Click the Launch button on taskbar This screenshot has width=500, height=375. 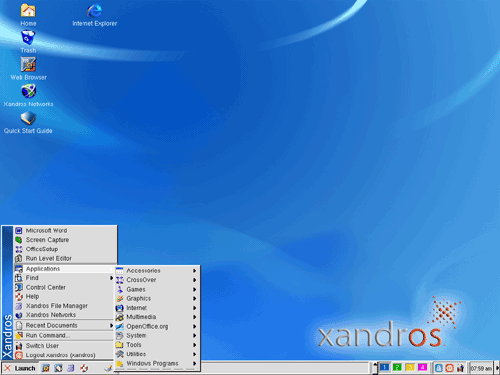point(20,368)
